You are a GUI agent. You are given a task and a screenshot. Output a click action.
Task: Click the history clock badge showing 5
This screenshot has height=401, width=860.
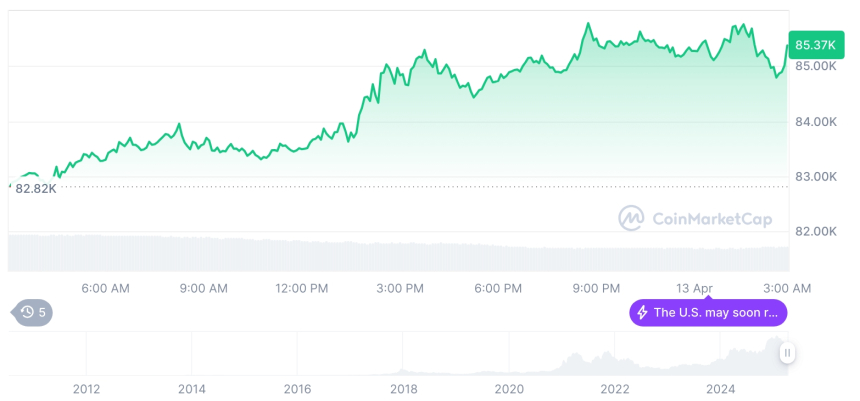coord(33,312)
